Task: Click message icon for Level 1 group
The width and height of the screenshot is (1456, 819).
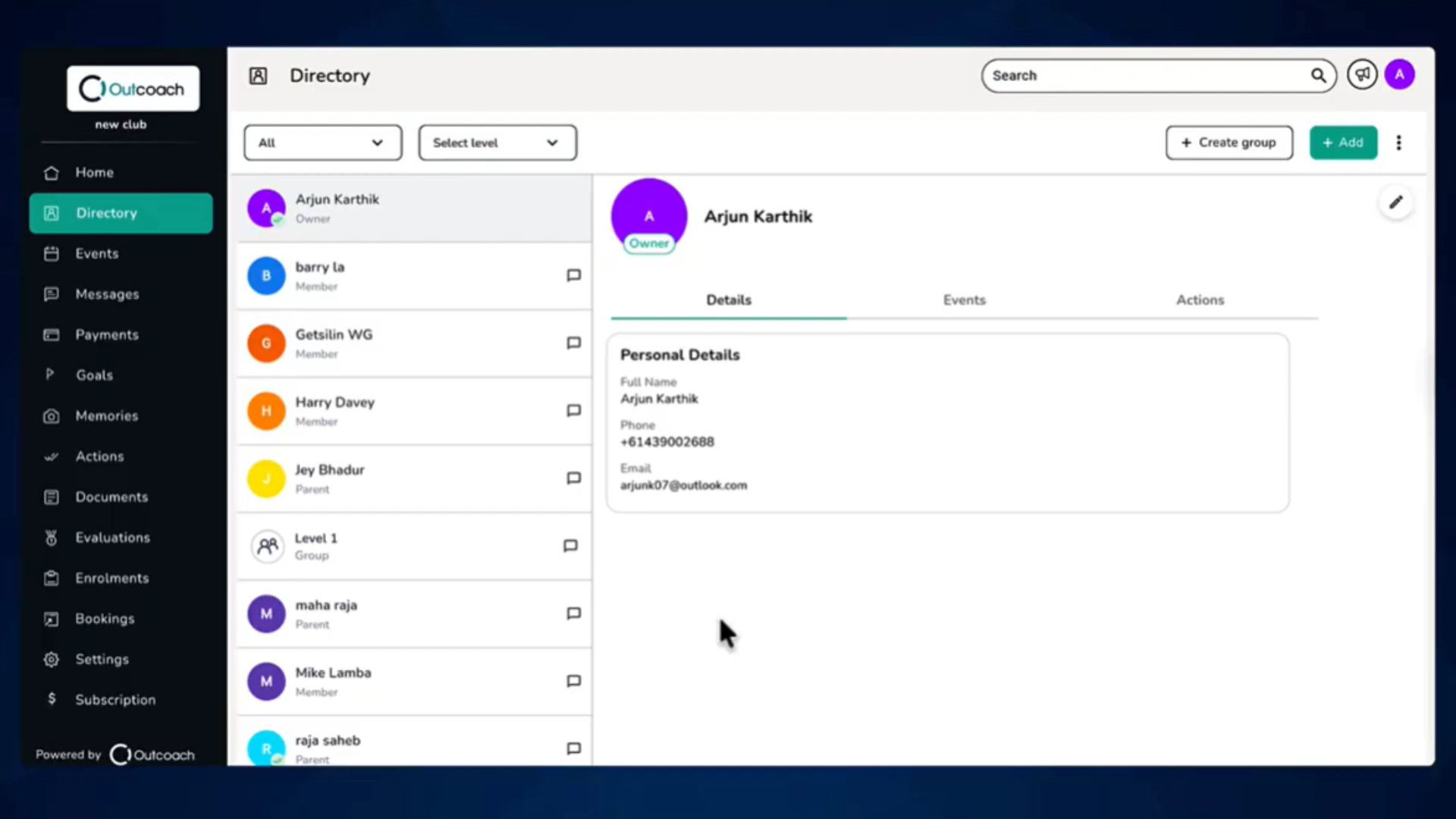Action: pos(570,546)
